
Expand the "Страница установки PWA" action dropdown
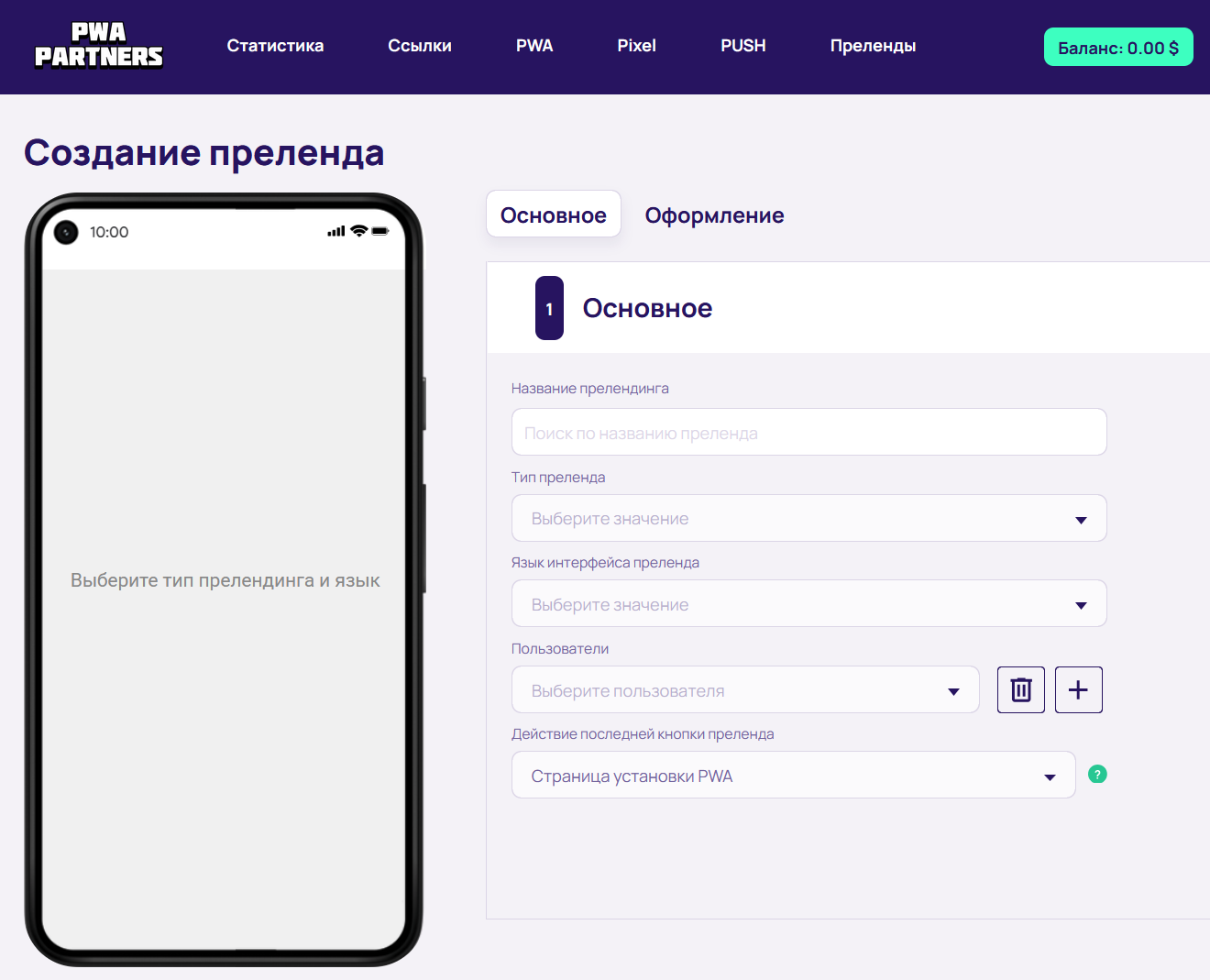tap(793, 775)
